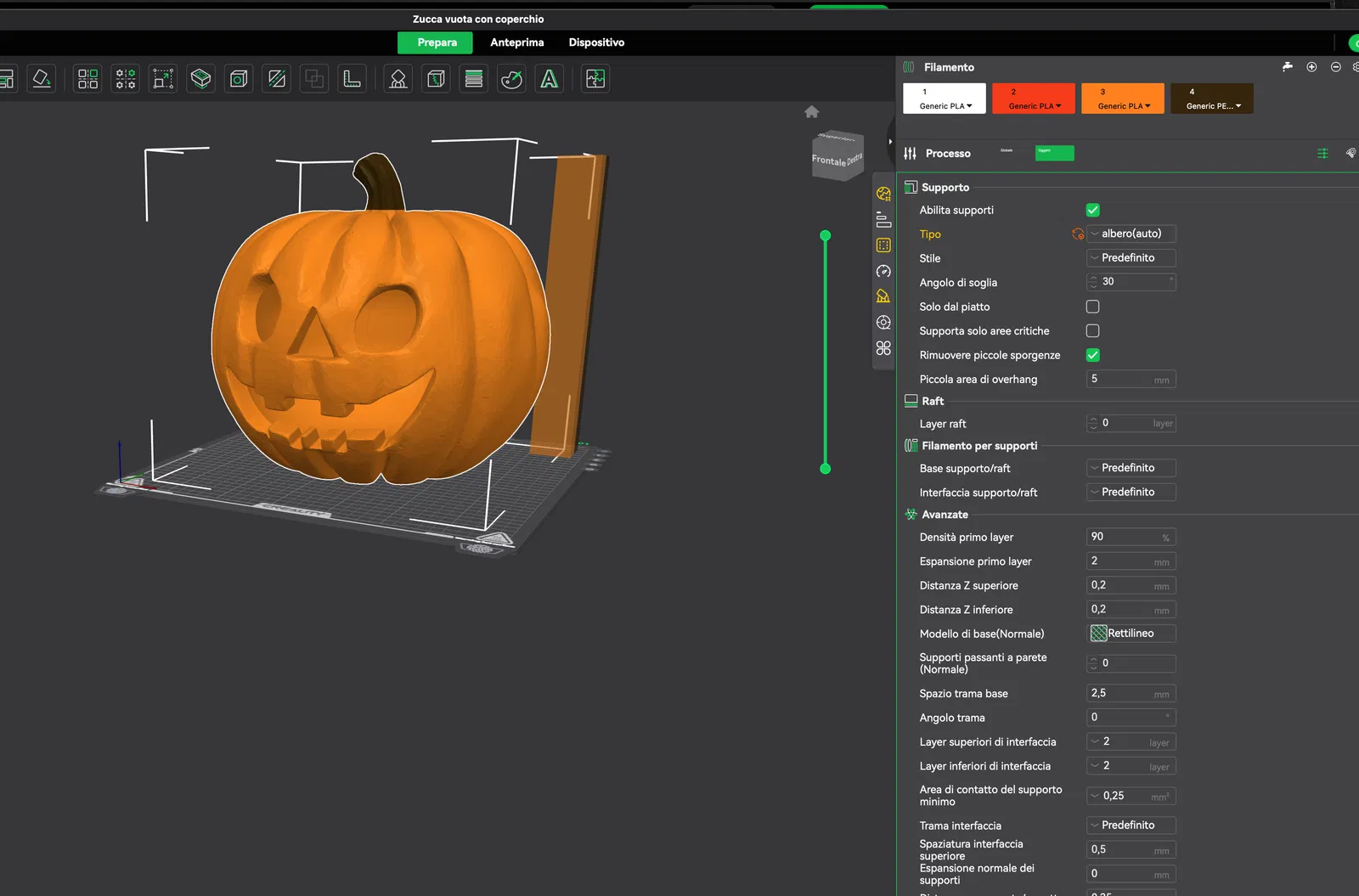This screenshot has height=896, width=1359.
Task: Select the color painting palette tool
Action: (511, 79)
